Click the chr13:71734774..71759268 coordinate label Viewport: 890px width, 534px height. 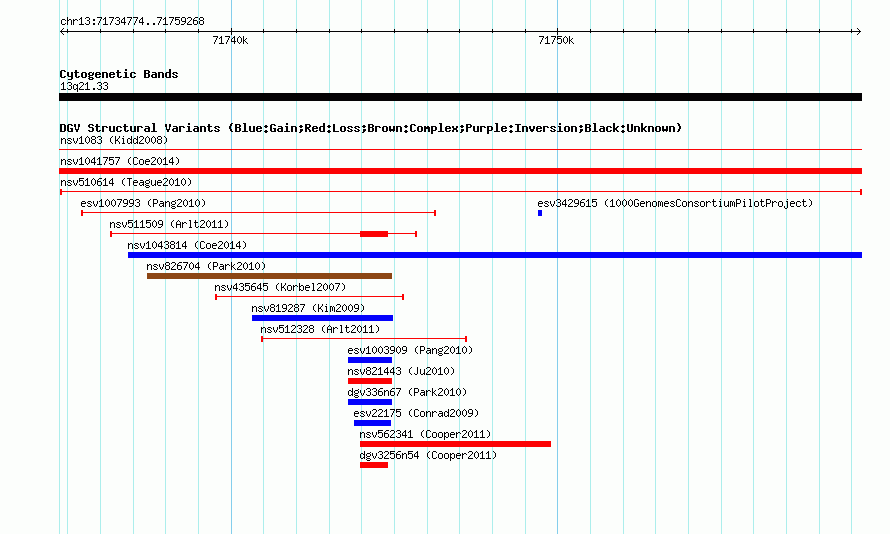click(x=132, y=22)
